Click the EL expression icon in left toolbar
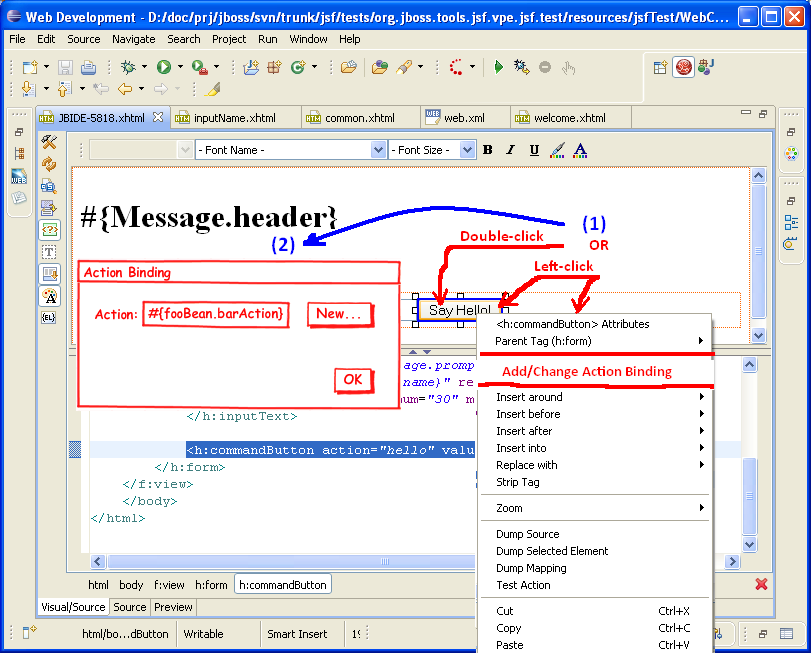 click(x=49, y=317)
